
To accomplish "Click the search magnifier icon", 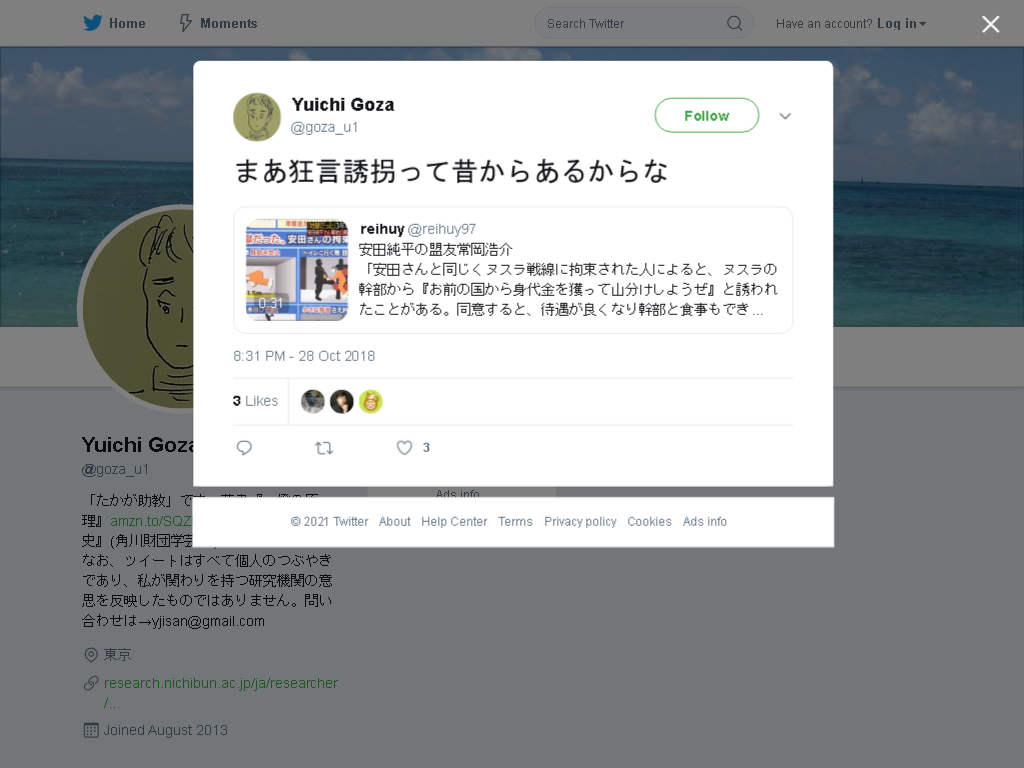I will [x=734, y=24].
